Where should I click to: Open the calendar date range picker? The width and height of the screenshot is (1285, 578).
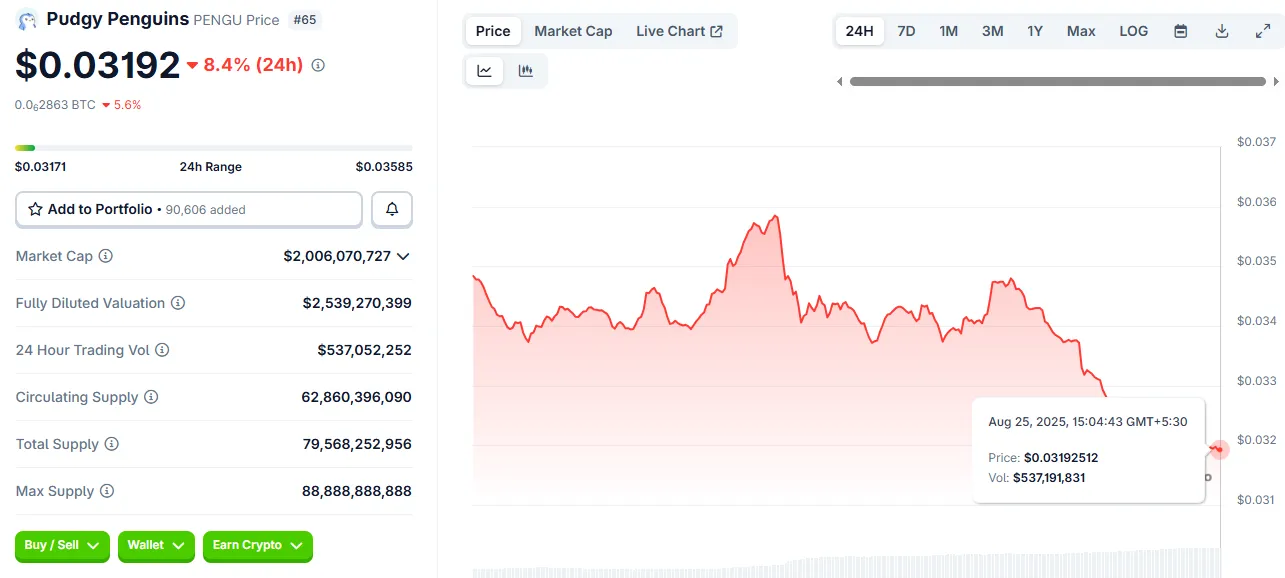[1180, 31]
